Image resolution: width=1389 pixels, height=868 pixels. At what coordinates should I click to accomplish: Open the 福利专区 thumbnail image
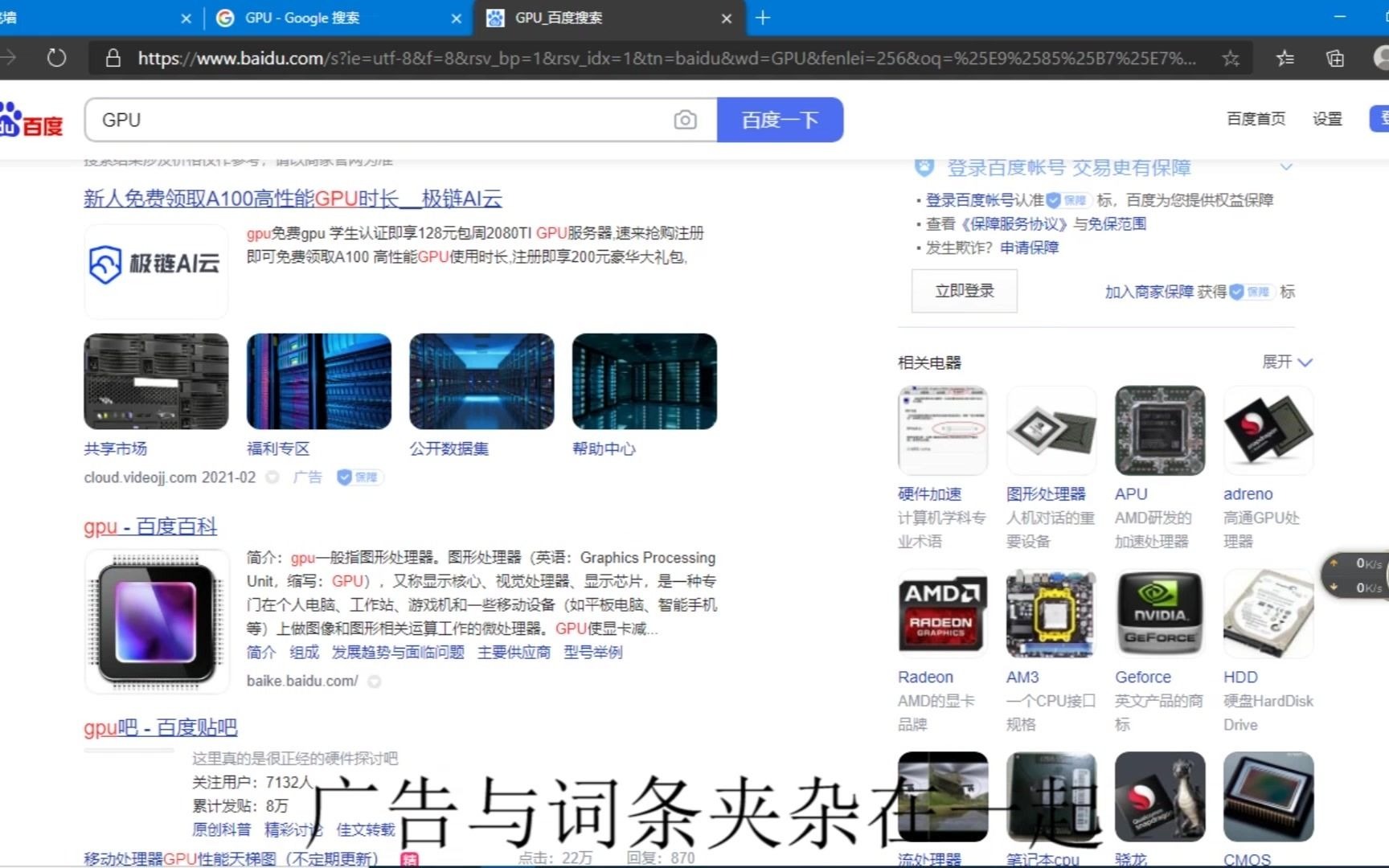[x=319, y=381]
